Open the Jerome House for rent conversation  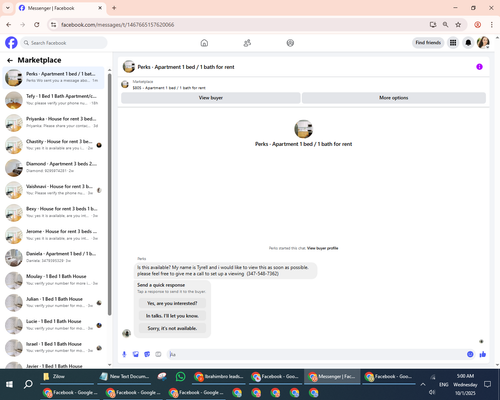pyautogui.click(x=53, y=235)
